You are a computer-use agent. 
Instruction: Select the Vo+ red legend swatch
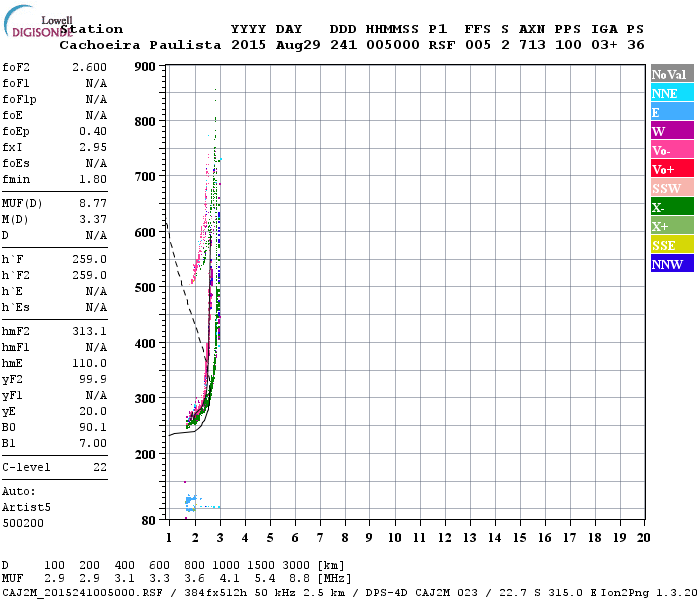click(672, 169)
